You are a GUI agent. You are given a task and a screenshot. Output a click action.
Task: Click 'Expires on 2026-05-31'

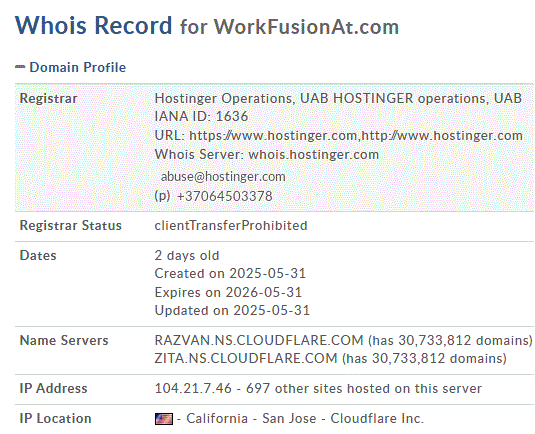tap(228, 292)
